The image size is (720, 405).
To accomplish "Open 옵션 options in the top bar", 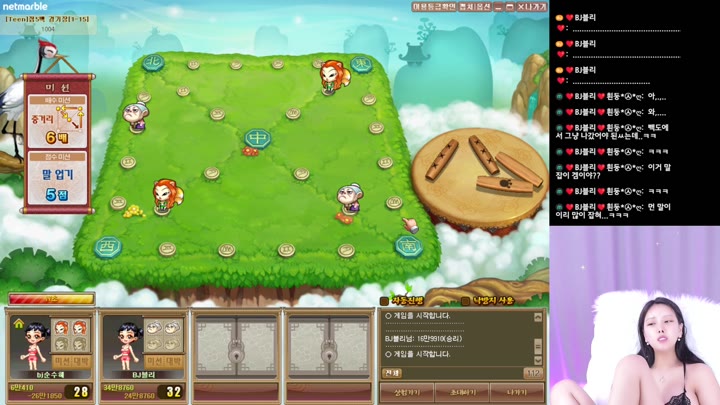I will (x=484, y=7).
